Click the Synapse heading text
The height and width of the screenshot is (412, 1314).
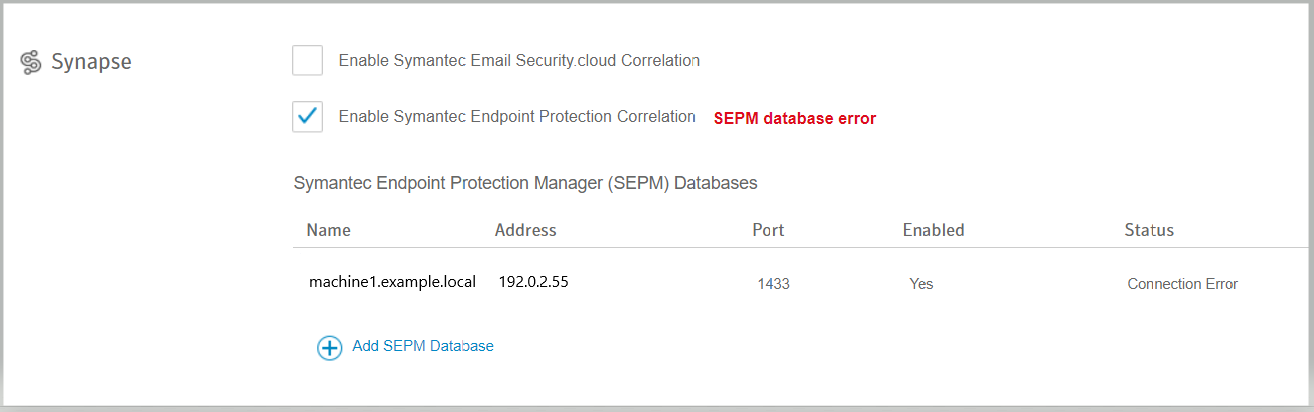91,62
